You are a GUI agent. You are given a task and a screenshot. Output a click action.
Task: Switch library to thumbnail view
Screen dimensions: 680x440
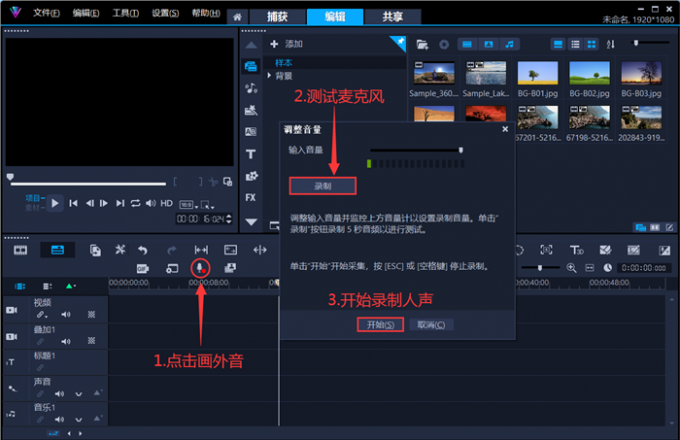[x=592, y=44]
